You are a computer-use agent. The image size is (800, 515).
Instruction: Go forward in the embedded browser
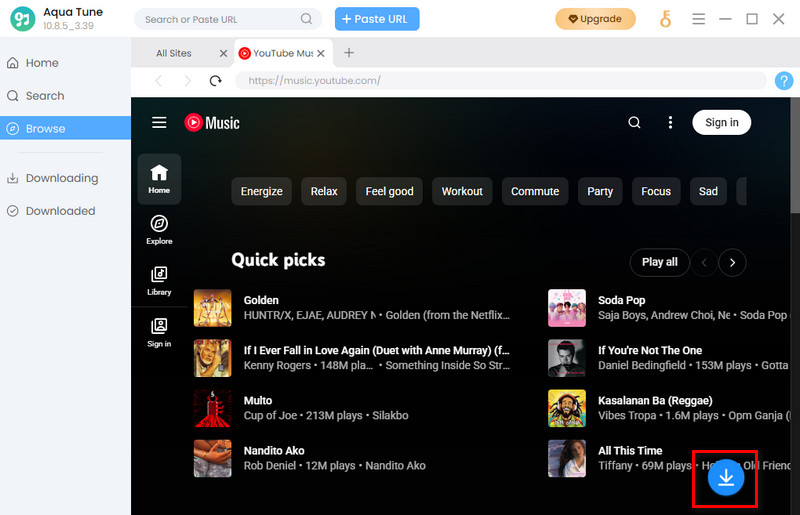[187, 81]
